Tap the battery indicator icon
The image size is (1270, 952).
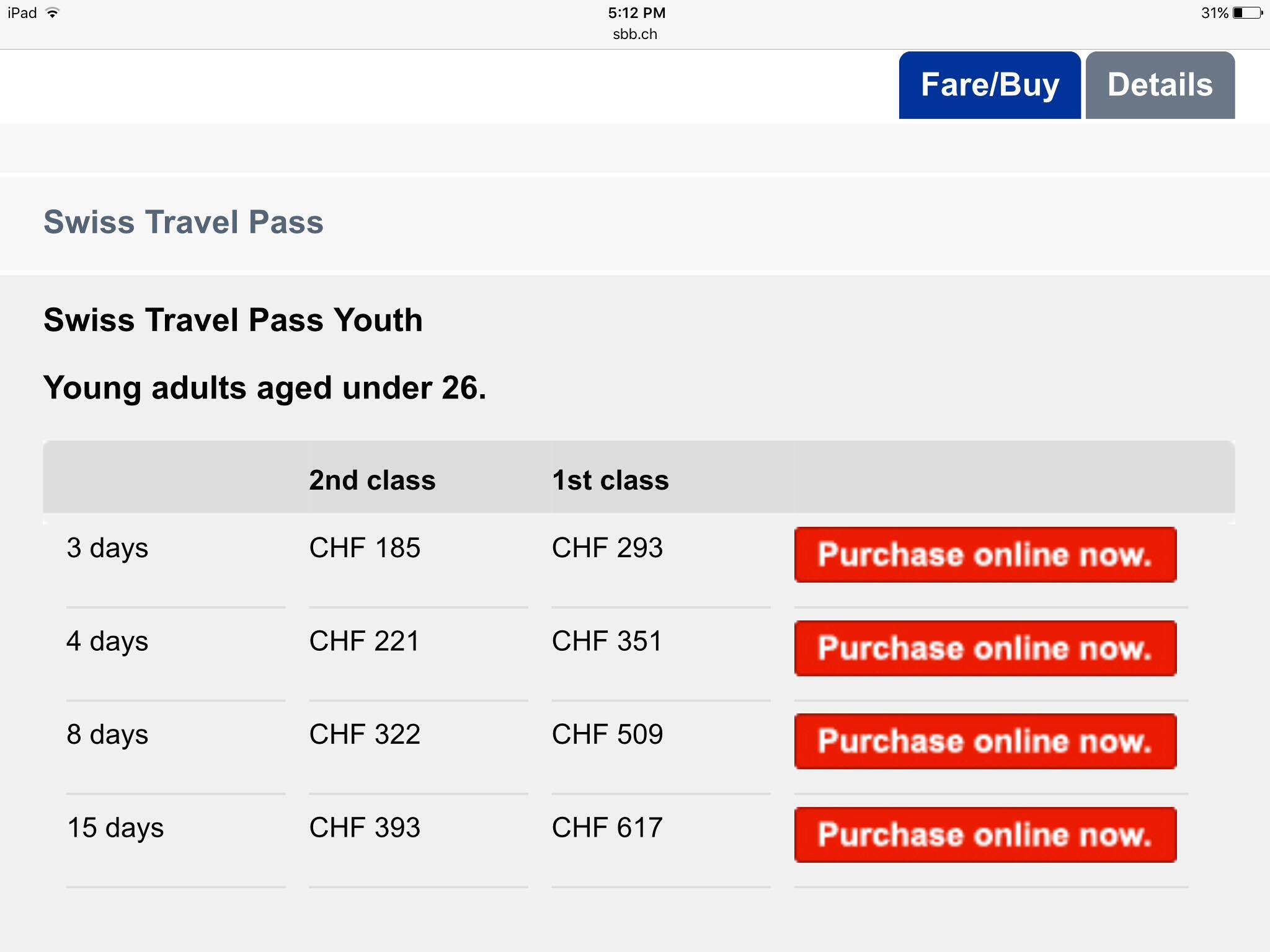(1248, 12)
